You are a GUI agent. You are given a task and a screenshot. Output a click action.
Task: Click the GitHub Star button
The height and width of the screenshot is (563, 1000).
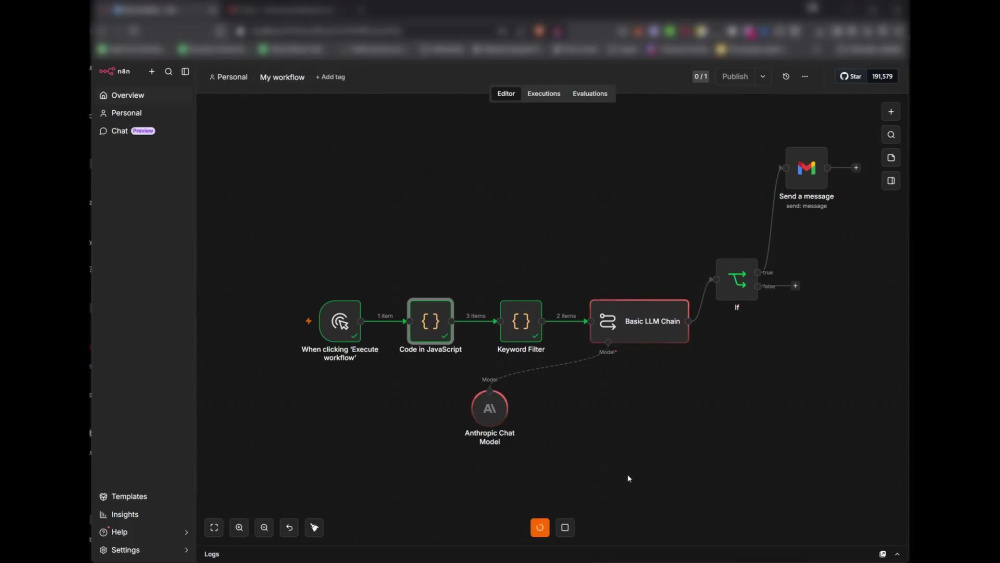[851, 77]
